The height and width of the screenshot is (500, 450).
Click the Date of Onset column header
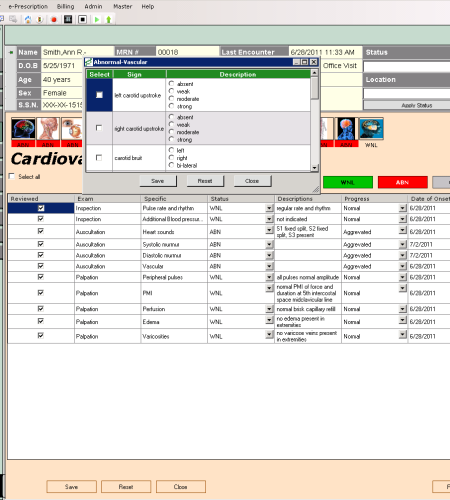tap(429, 199)
